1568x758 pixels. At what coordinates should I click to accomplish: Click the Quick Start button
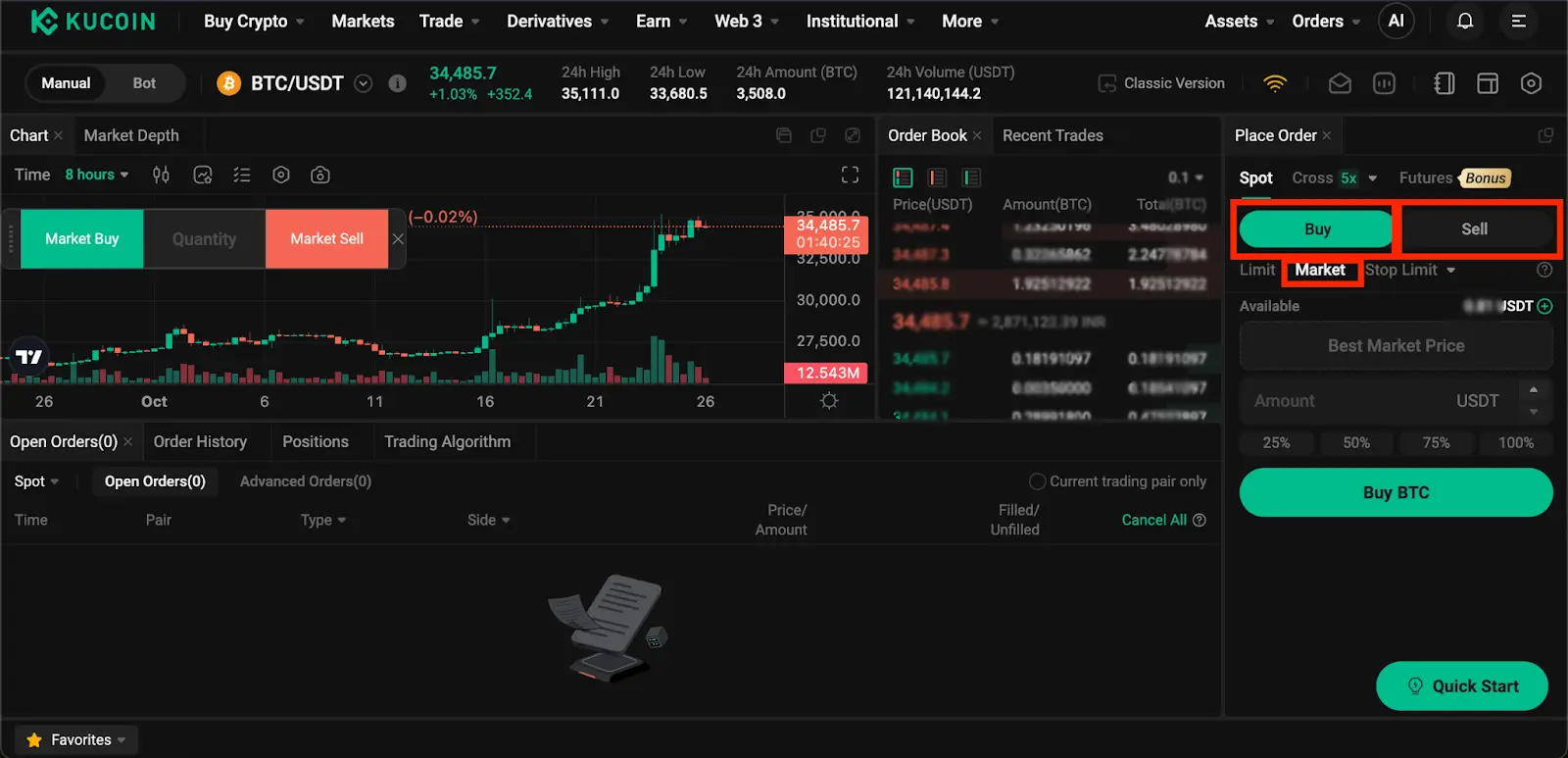(1462, 686)
